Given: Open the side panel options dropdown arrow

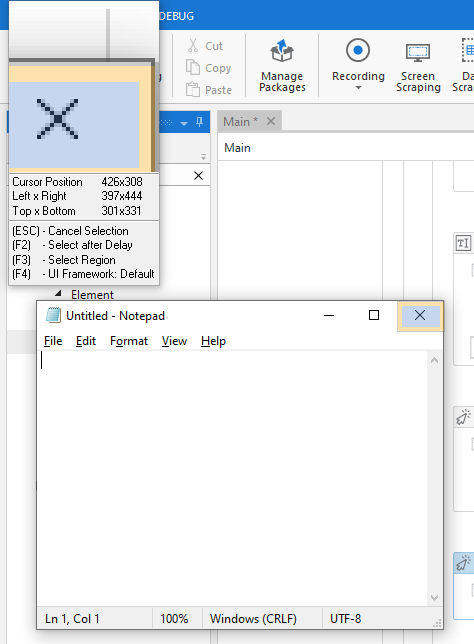Looking at the screenshot, I should coord(184,123).
